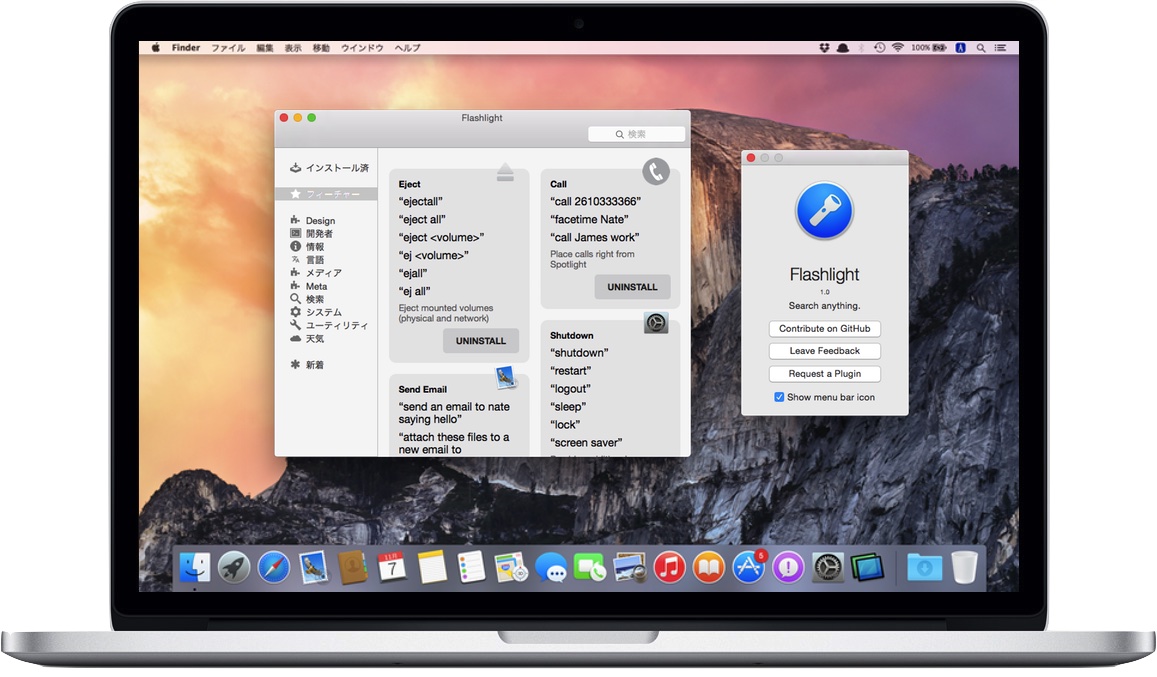Click the Time Machine menu bar icon
This screenshot has width=1157, height=677.
tap(880, 48)
